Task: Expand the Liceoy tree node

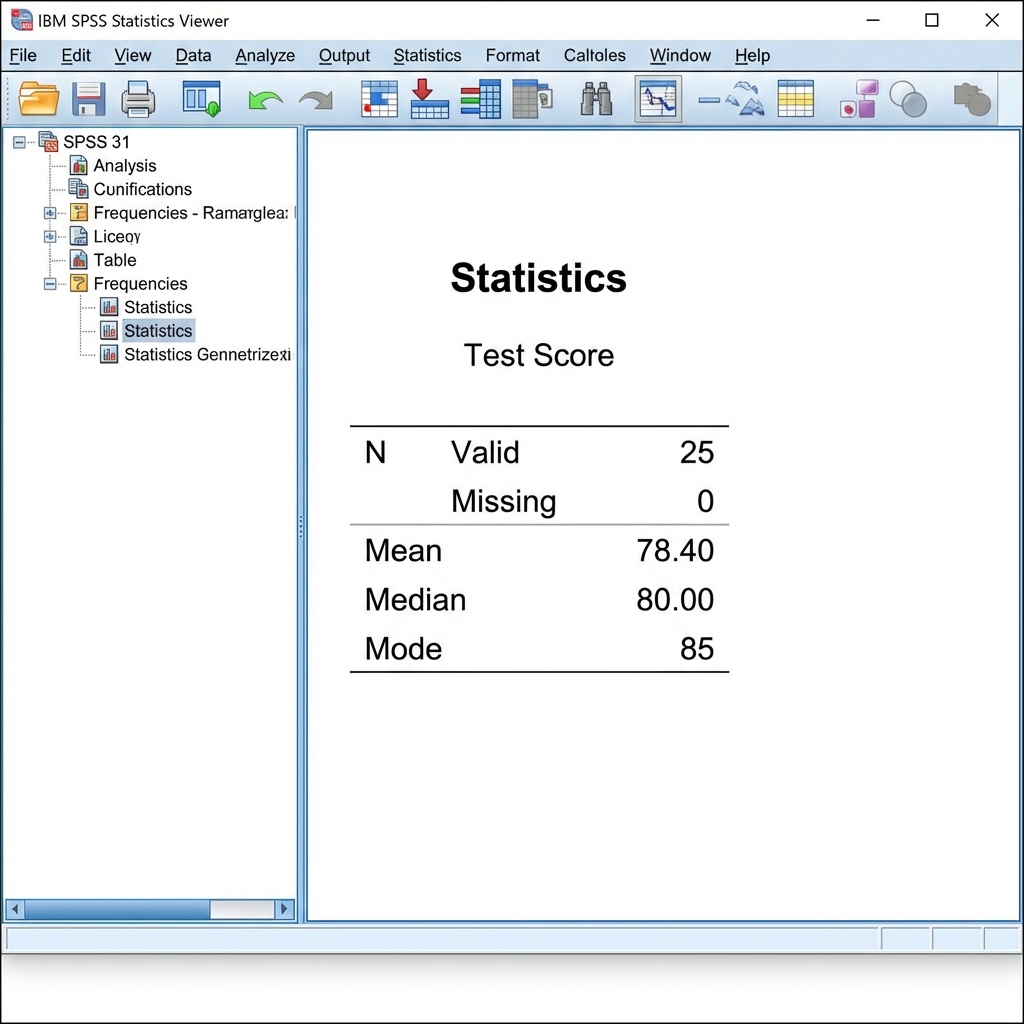Action: click(50, 237)
